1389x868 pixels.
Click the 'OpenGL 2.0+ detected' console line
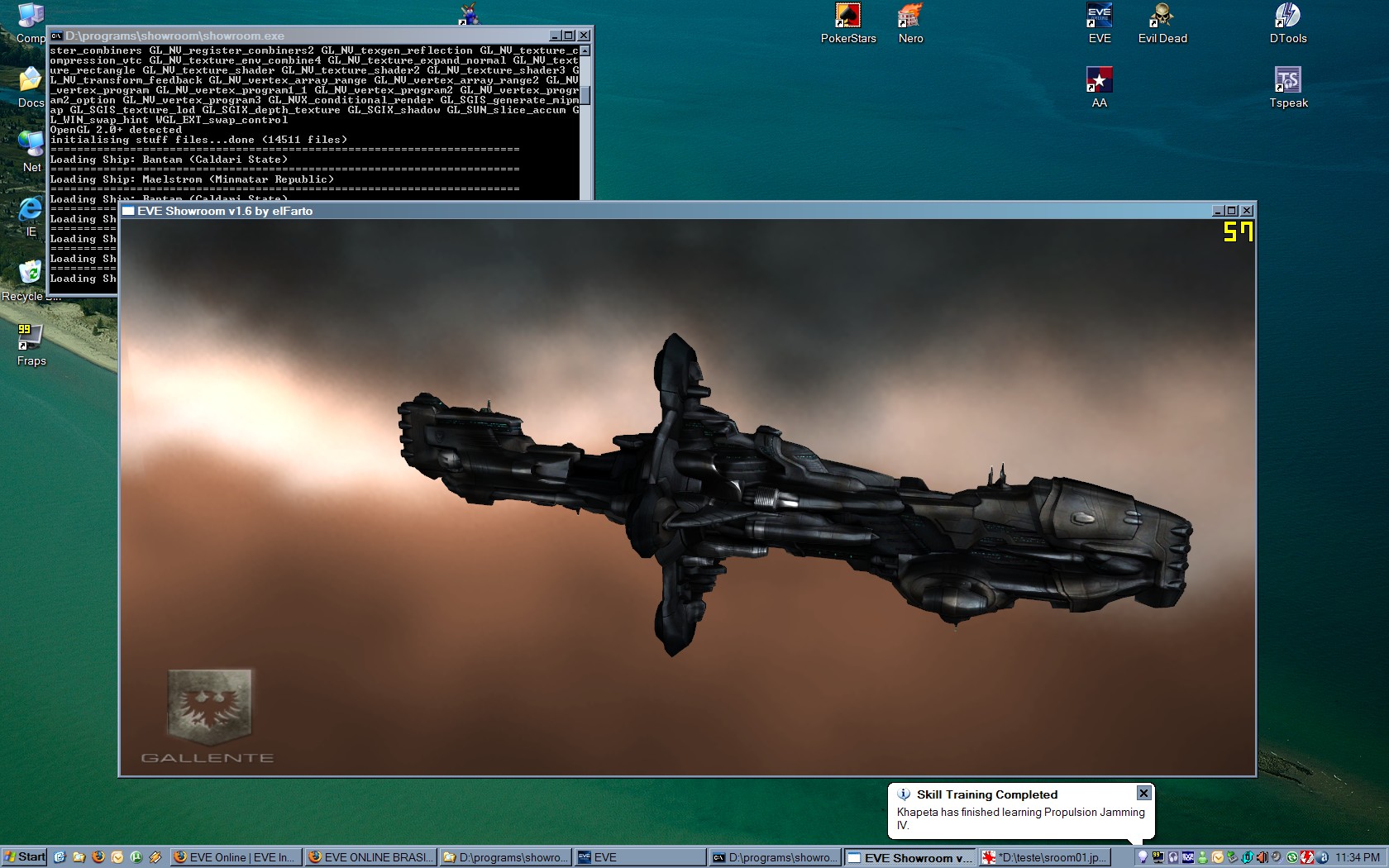[116, 130]
